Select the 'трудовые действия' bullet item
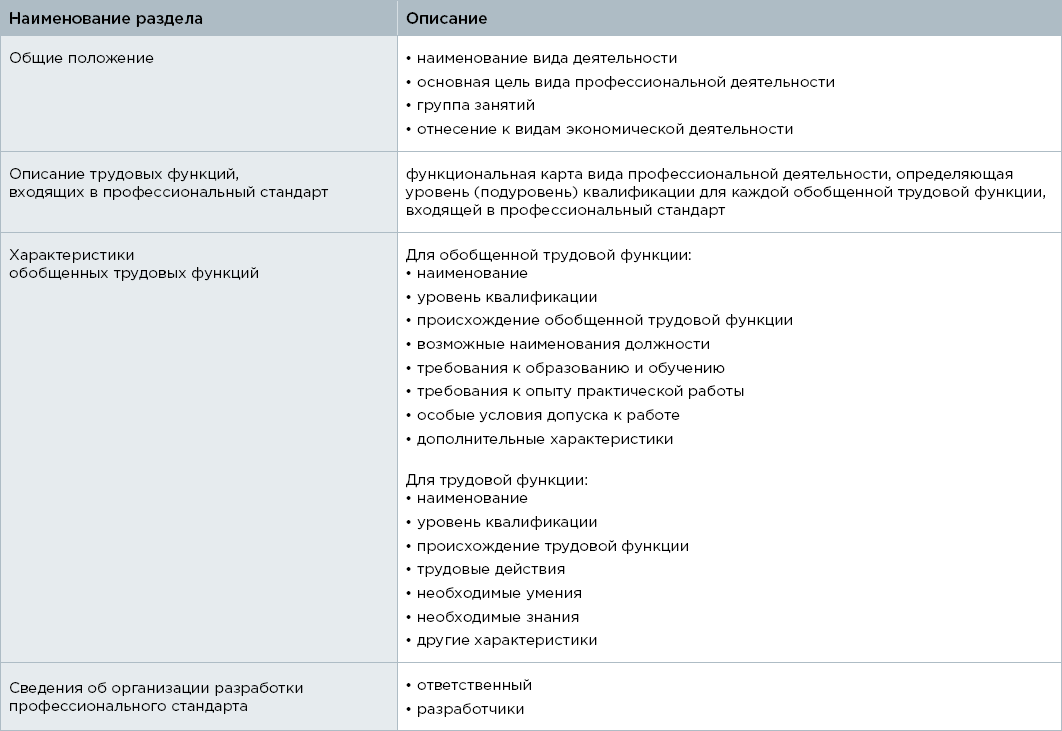The width and height of the screenshot is (1062, 731). point(486,569)
